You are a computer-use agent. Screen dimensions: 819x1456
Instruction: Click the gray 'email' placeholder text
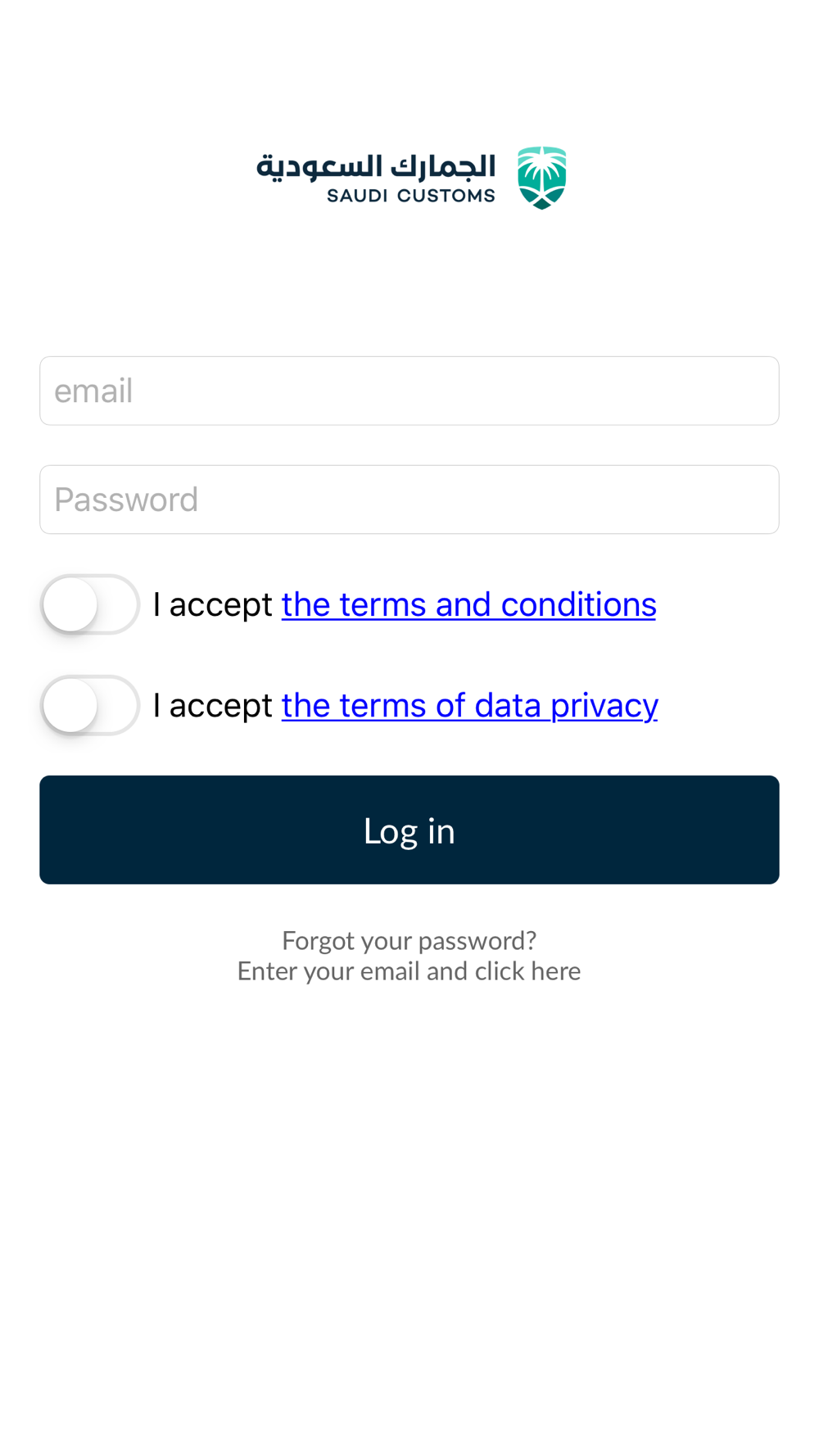click(93, 391)
